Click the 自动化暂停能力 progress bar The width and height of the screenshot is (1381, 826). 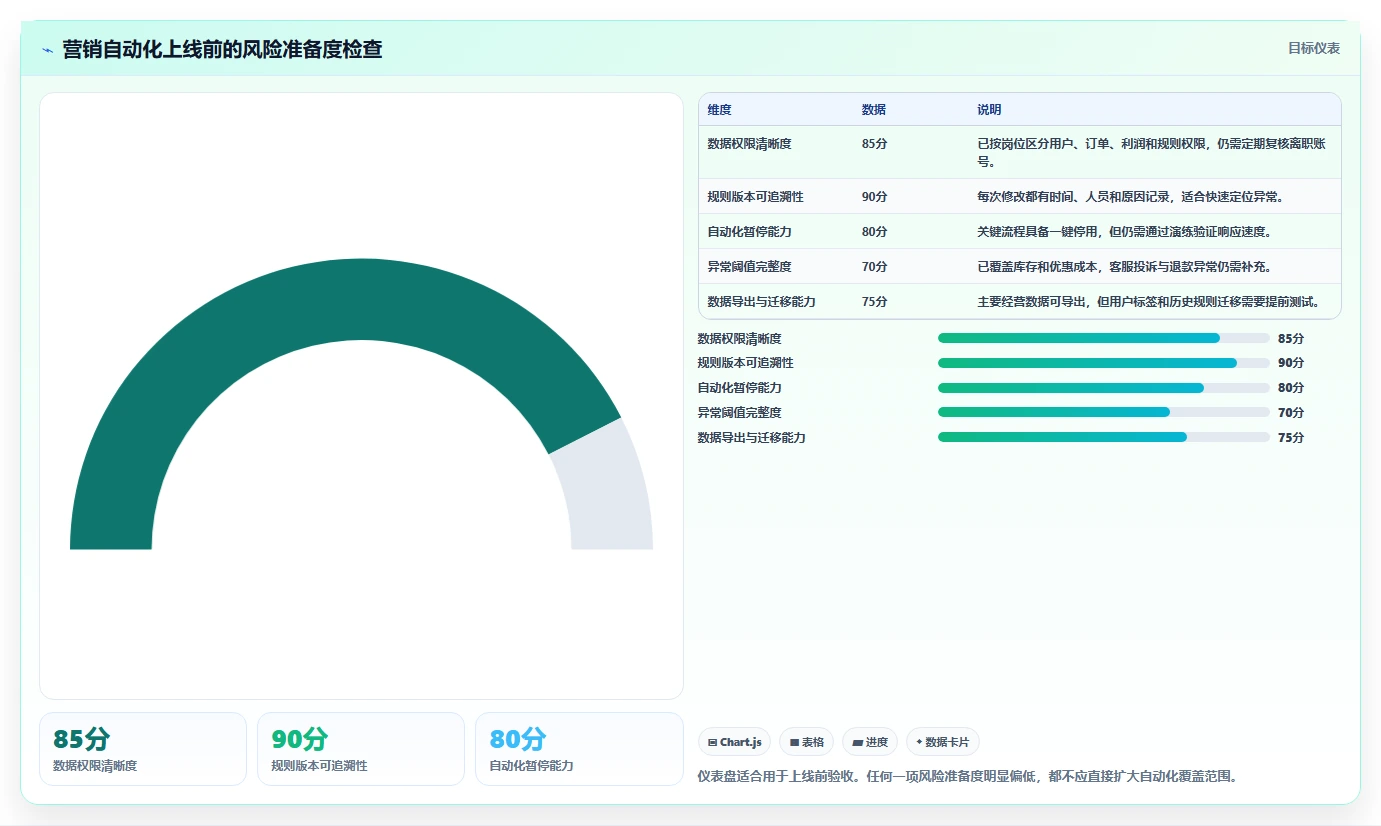tap(1103, 388)
